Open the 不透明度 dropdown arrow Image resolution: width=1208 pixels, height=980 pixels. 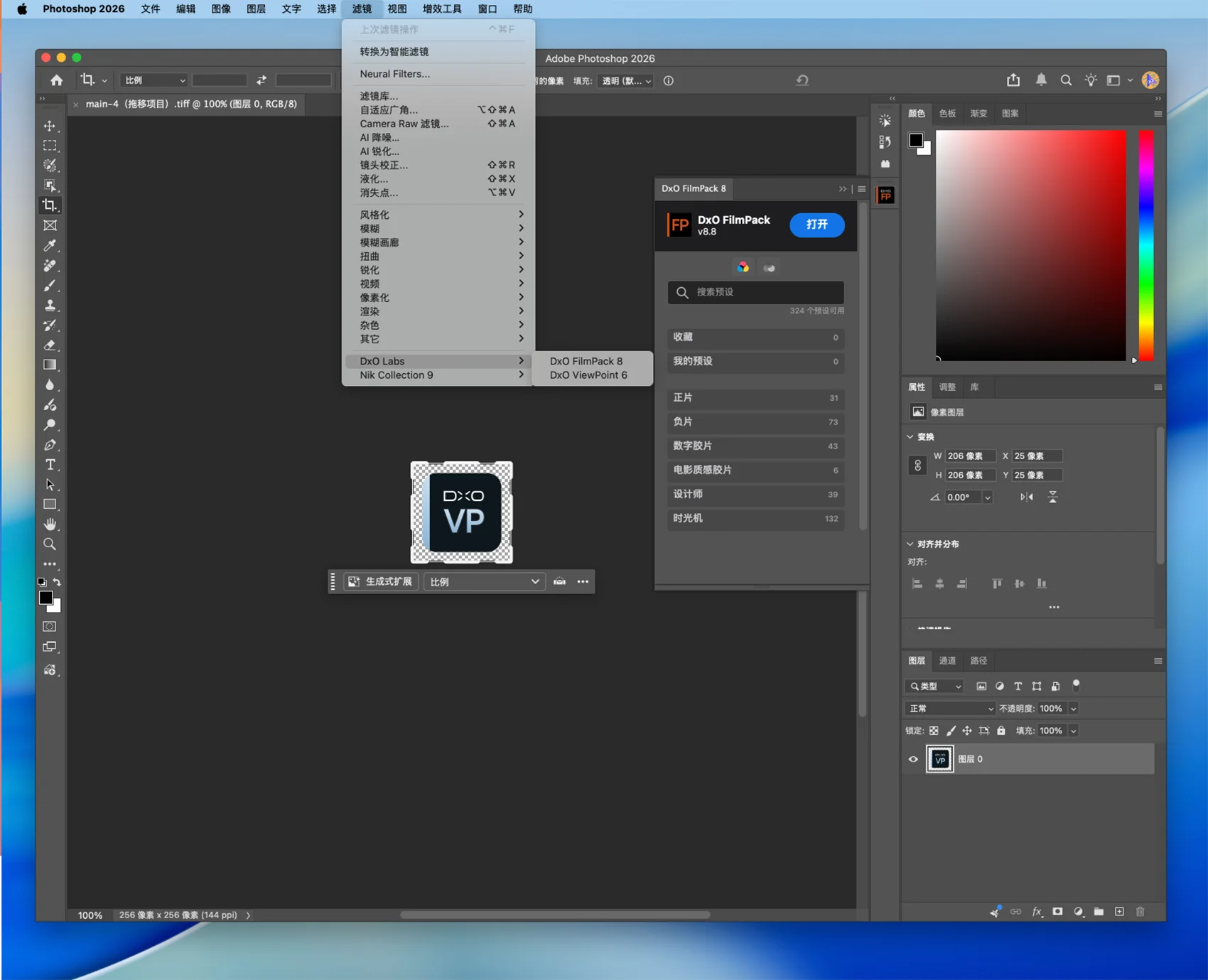1074,709
